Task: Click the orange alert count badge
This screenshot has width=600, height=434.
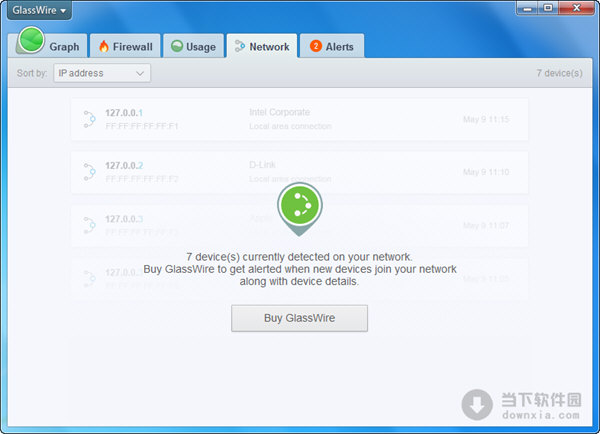Action: 316,46
